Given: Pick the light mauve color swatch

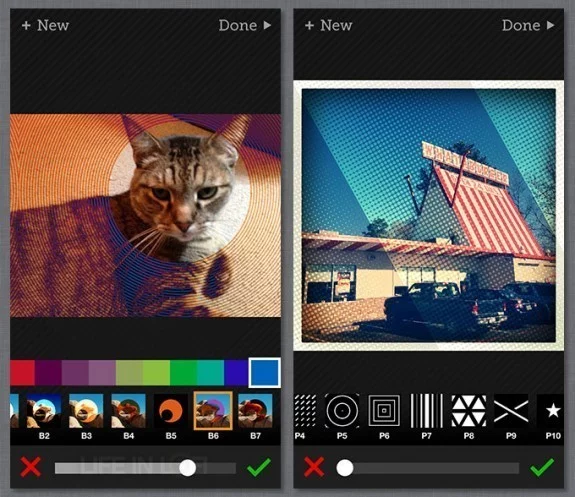Looking at the screenshot, I should [102, 372].
